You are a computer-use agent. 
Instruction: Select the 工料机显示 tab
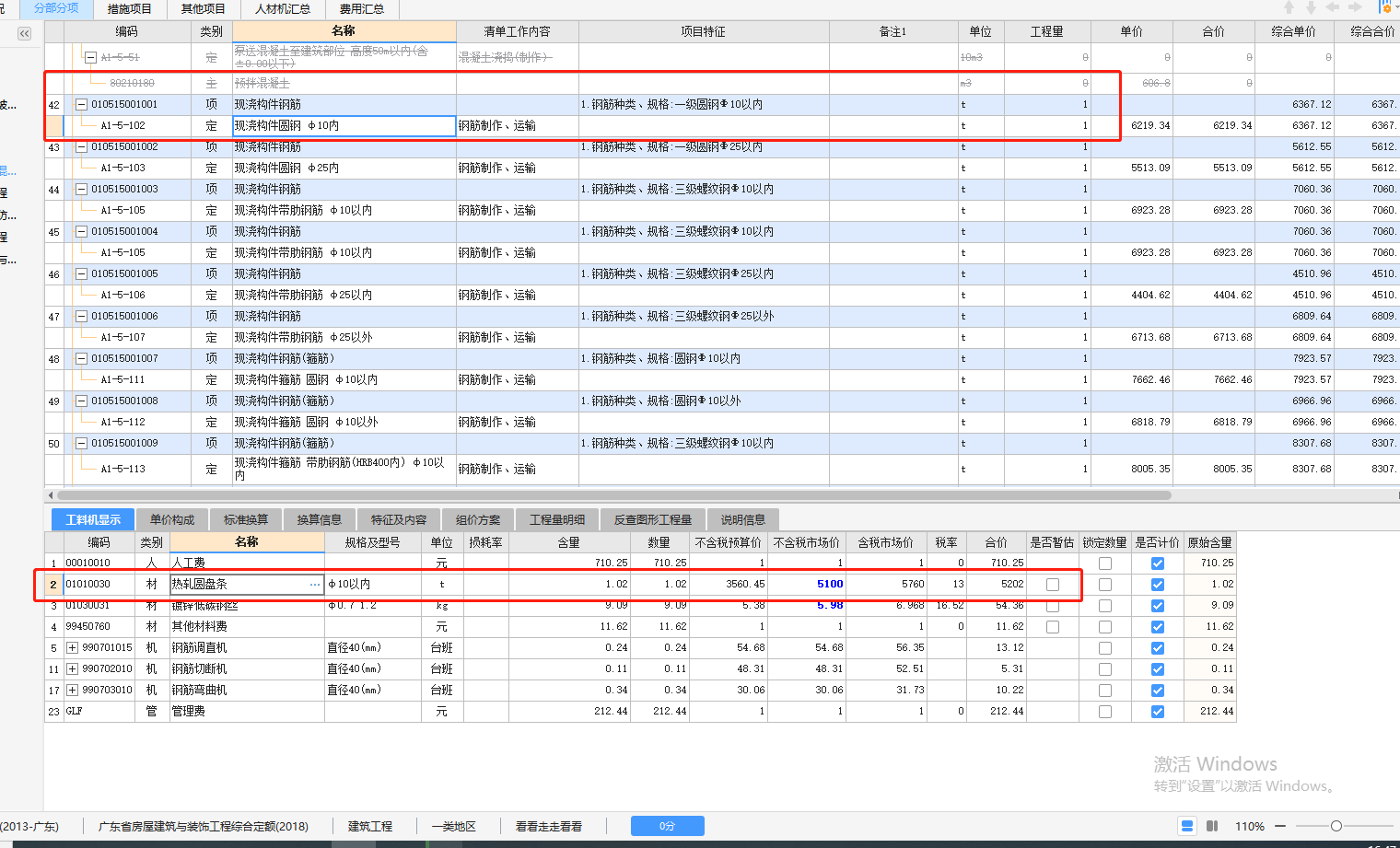point(93,519)
